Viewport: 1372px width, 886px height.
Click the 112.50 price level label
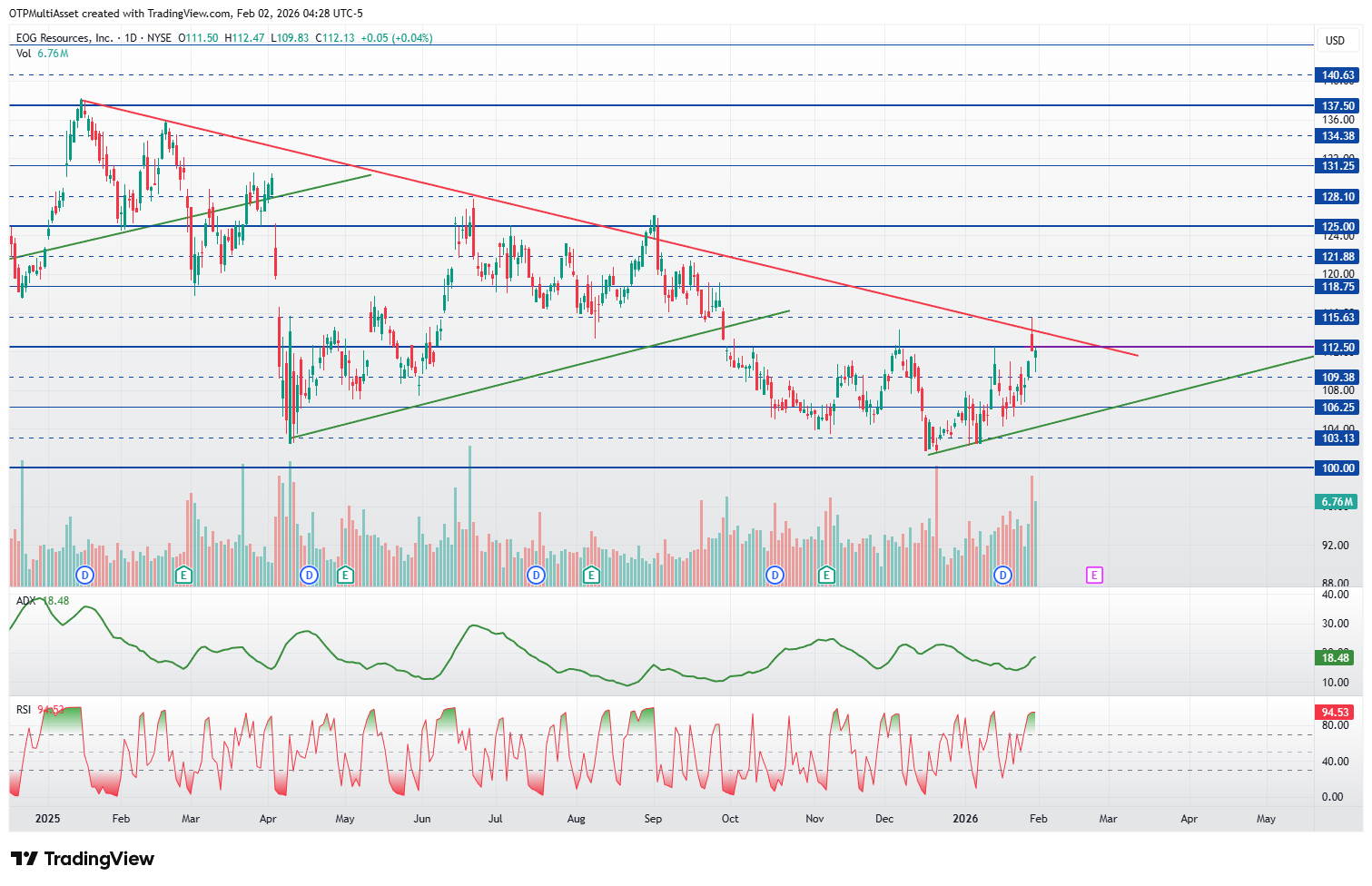(x=1338, y=347)
